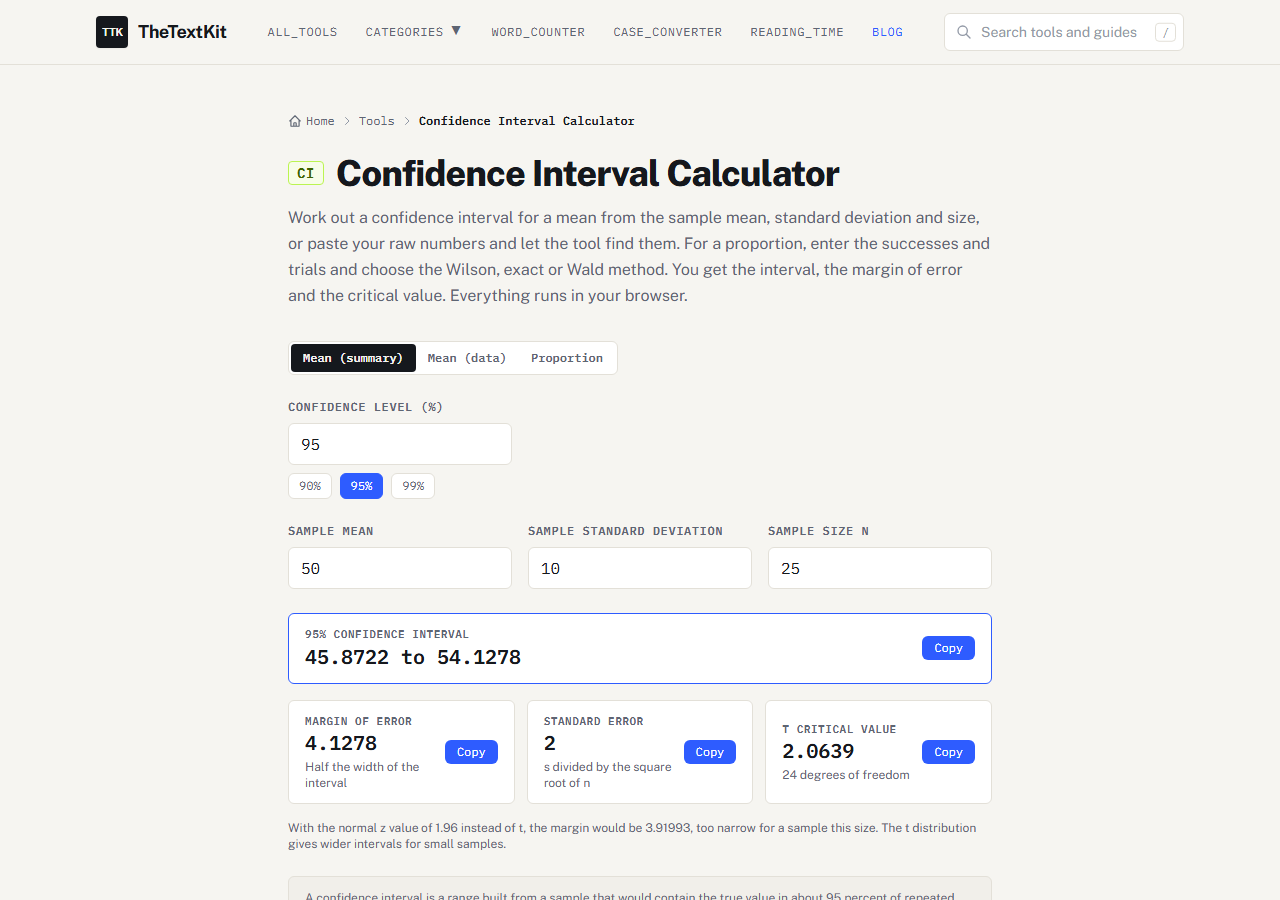
Task: Click the text 24 degrees of freedom
Action: (846, 775)
